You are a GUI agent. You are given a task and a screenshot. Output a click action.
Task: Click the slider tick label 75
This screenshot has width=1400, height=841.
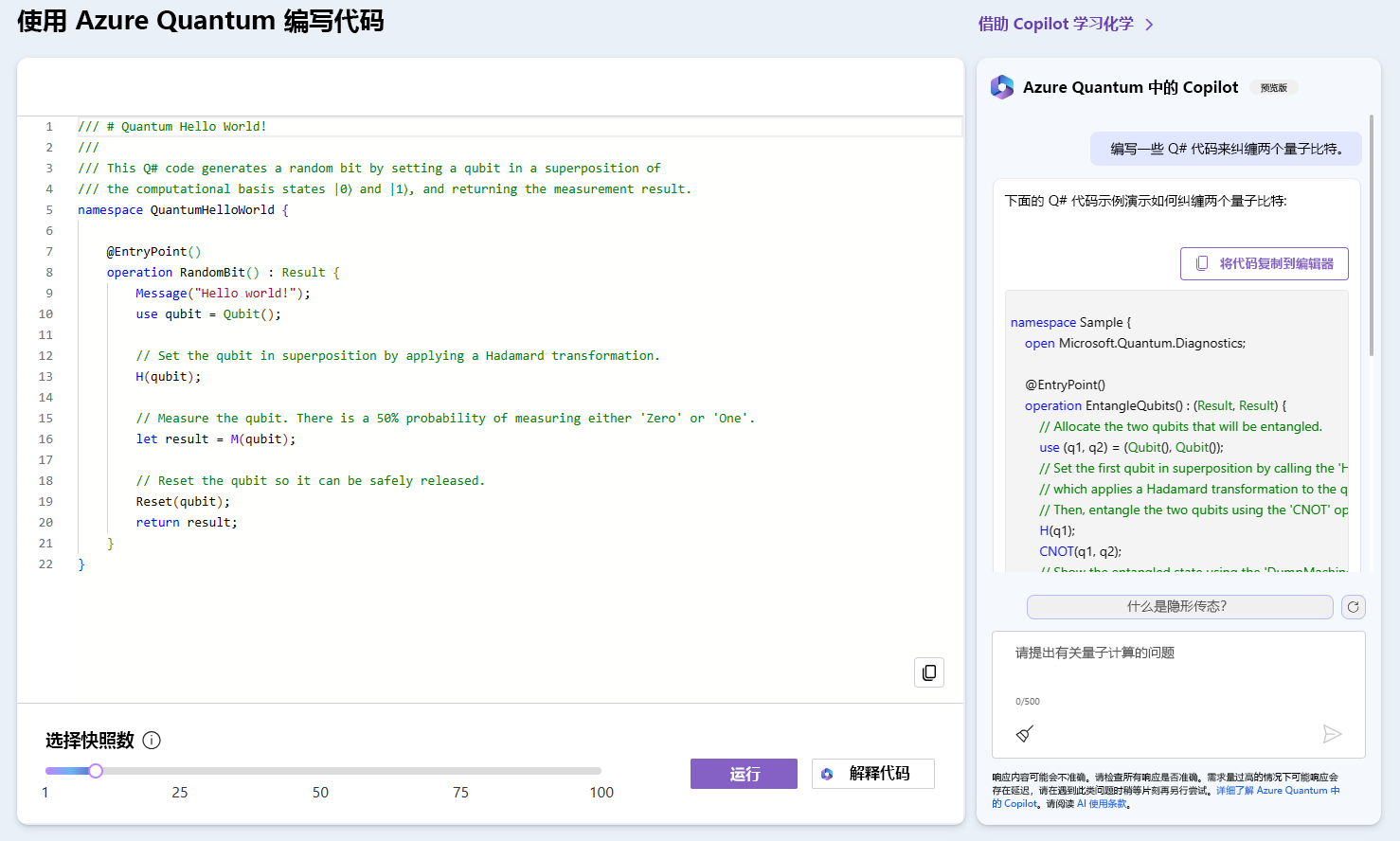pyautogui.click(x=460, y=793)
